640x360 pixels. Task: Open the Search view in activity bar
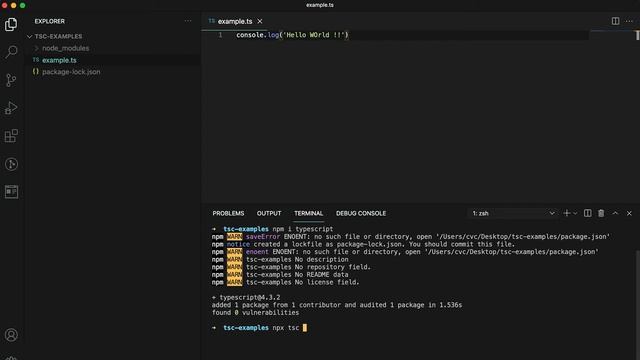pyautogui.click(x=11, y=52)
